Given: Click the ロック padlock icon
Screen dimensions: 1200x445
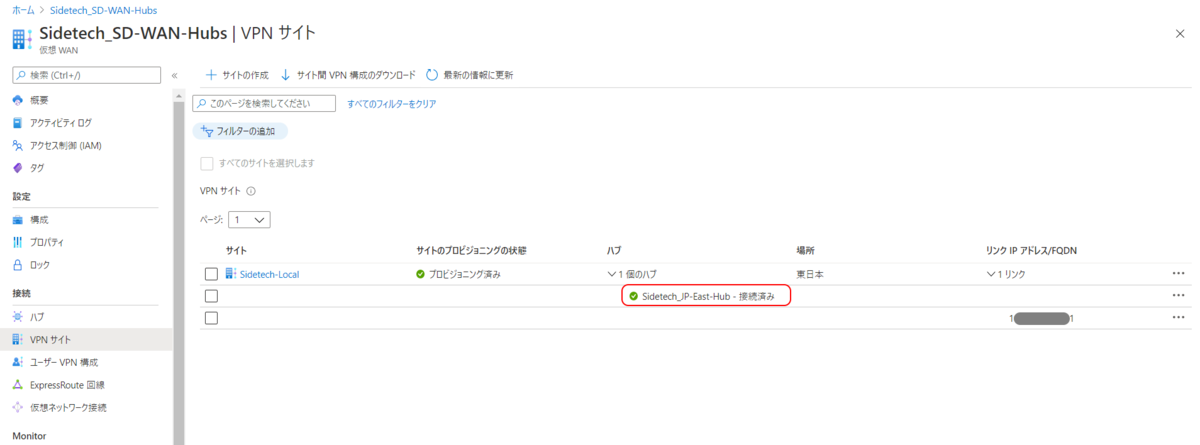Looking at the screenshot, I should click(18, 265).
